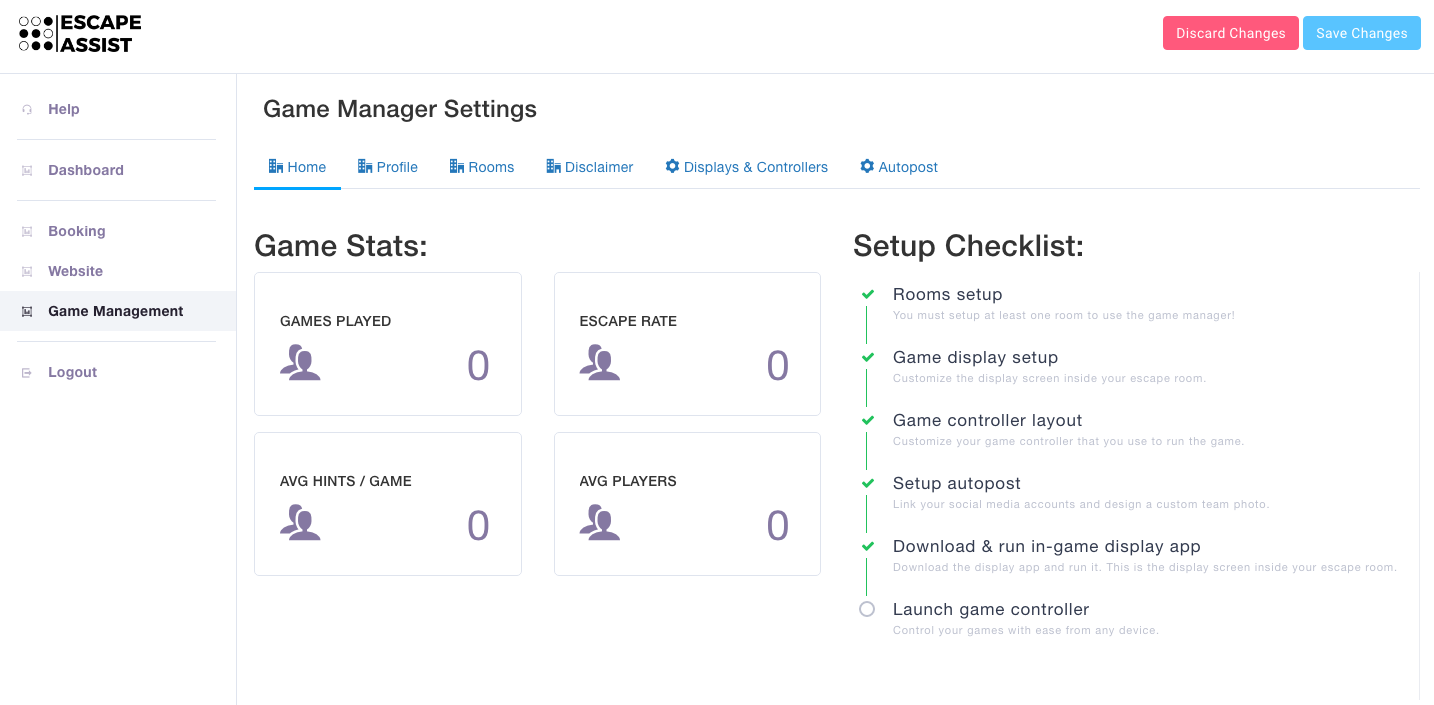Click the people icon in Avg Players card

pyautogui.click(x=600, y=522)
